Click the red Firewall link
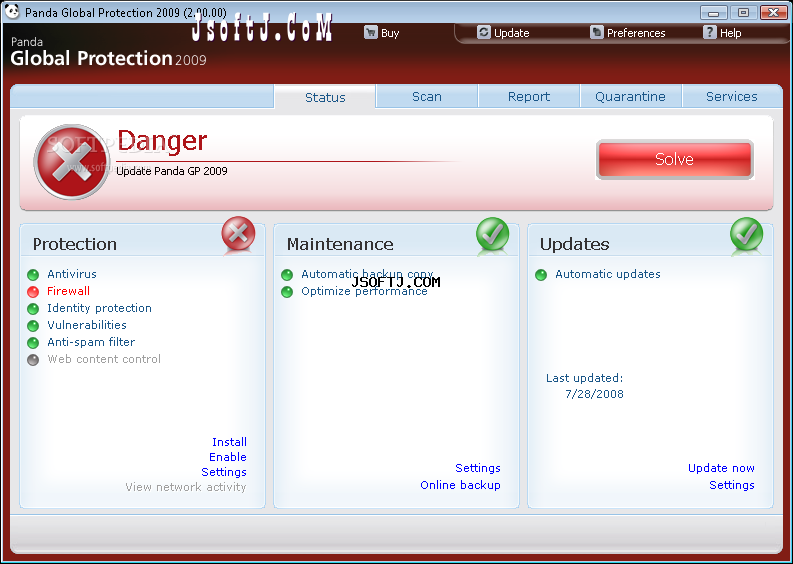Image resolution: width=793 pixels, height=564 pixels. click(68, 291)
